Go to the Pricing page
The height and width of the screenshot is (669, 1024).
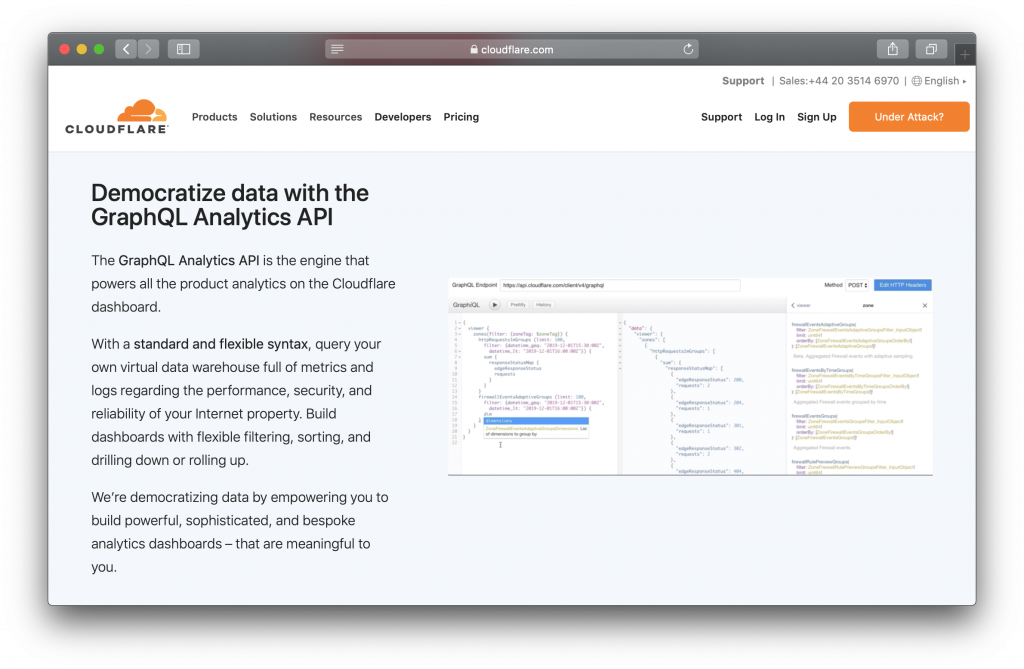point(461,117)
